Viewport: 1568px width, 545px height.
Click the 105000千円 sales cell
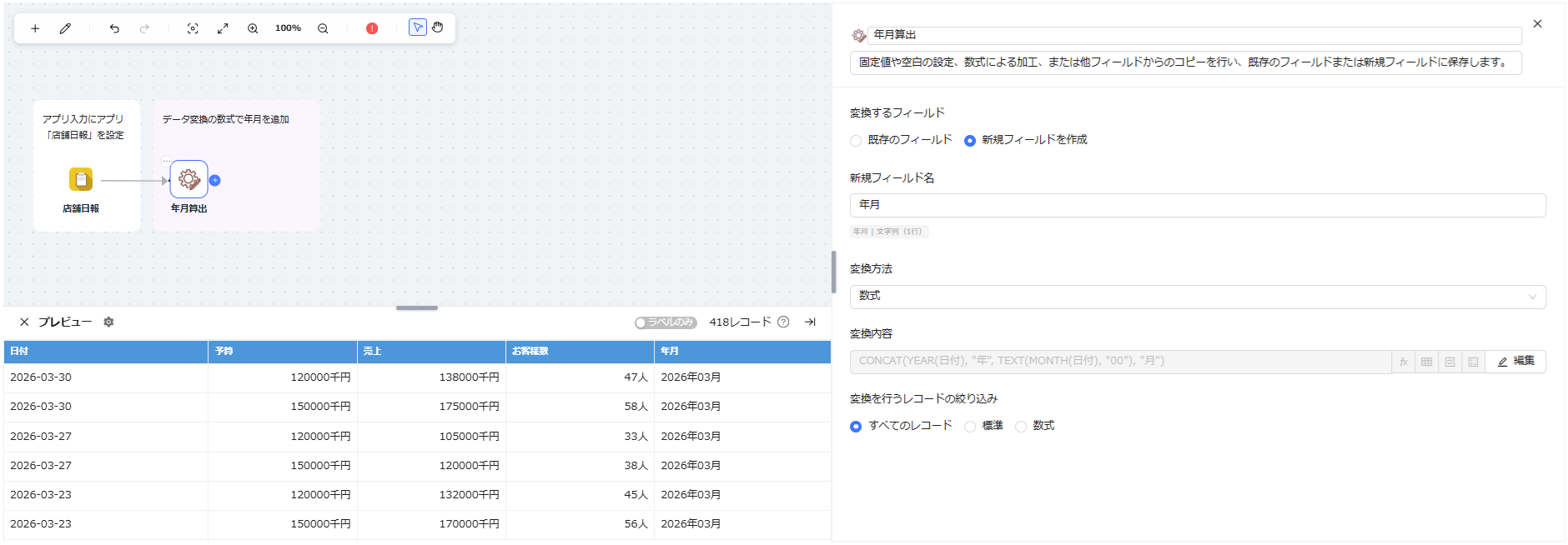470,437
